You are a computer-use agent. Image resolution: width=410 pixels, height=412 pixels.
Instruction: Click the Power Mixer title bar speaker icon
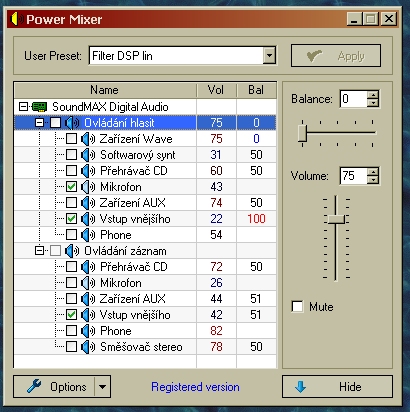point(16,19)
